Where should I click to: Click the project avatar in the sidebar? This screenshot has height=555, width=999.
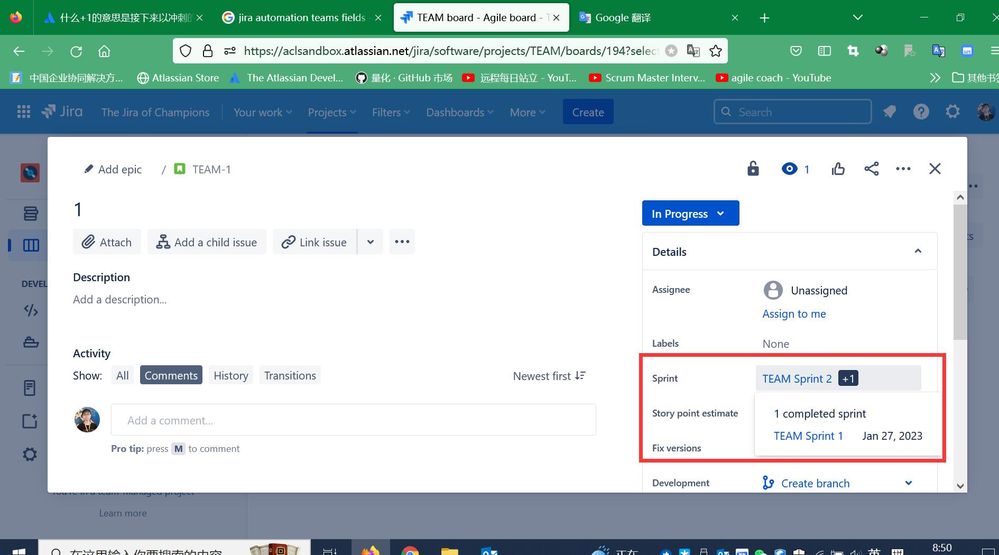coord(29,173)
